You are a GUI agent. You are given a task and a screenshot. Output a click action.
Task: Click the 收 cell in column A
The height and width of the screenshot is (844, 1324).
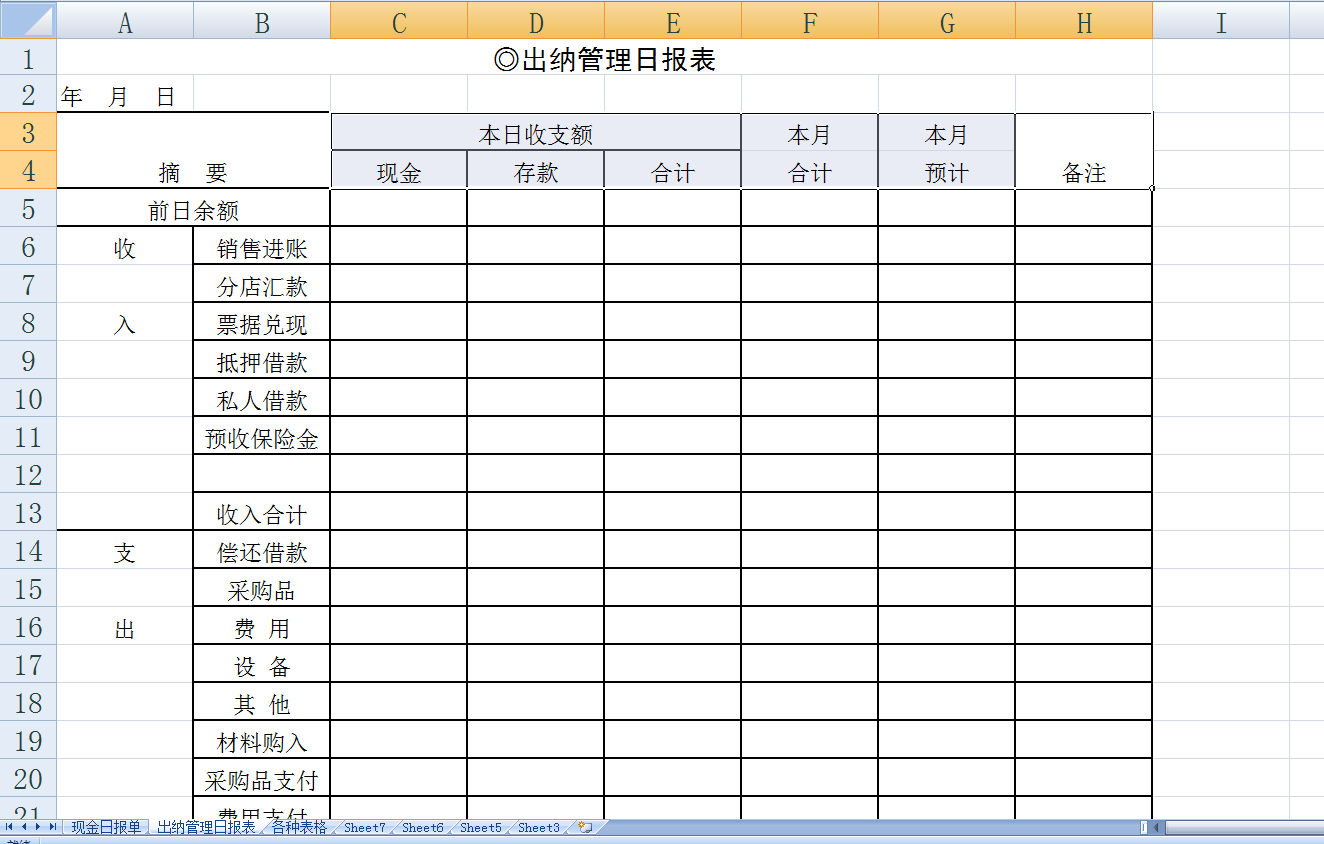(125, 247)
